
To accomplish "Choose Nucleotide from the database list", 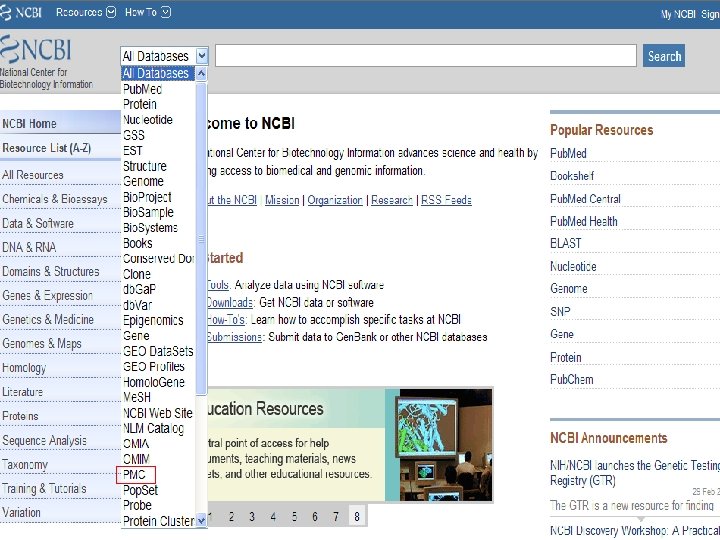I will pos(148,120).
